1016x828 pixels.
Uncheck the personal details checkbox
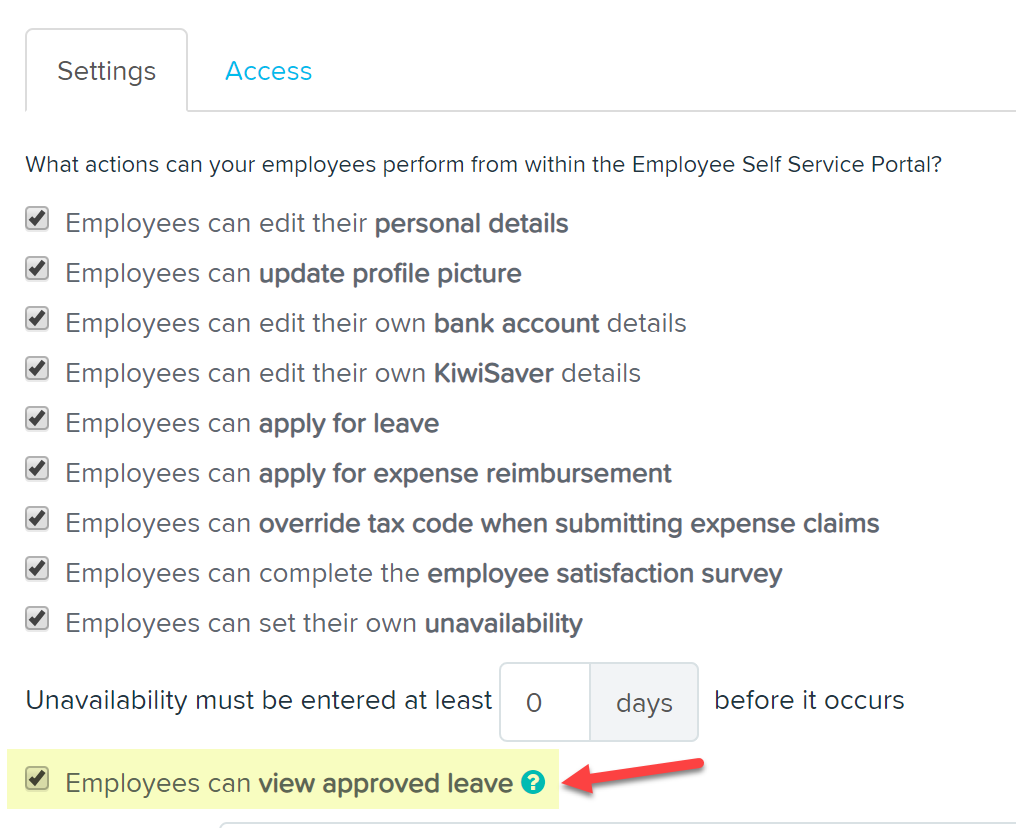pos(37,219)
